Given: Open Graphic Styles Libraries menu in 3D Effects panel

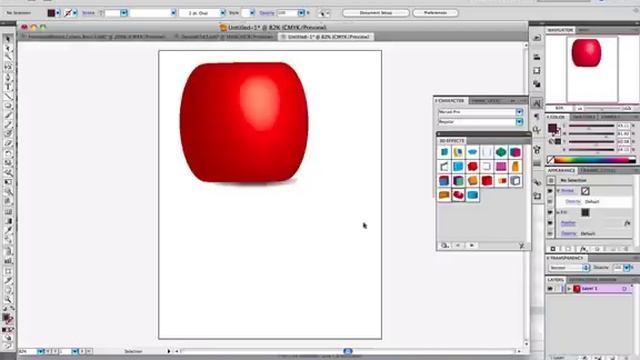Looking at the screenshot, I should (444, 245).
